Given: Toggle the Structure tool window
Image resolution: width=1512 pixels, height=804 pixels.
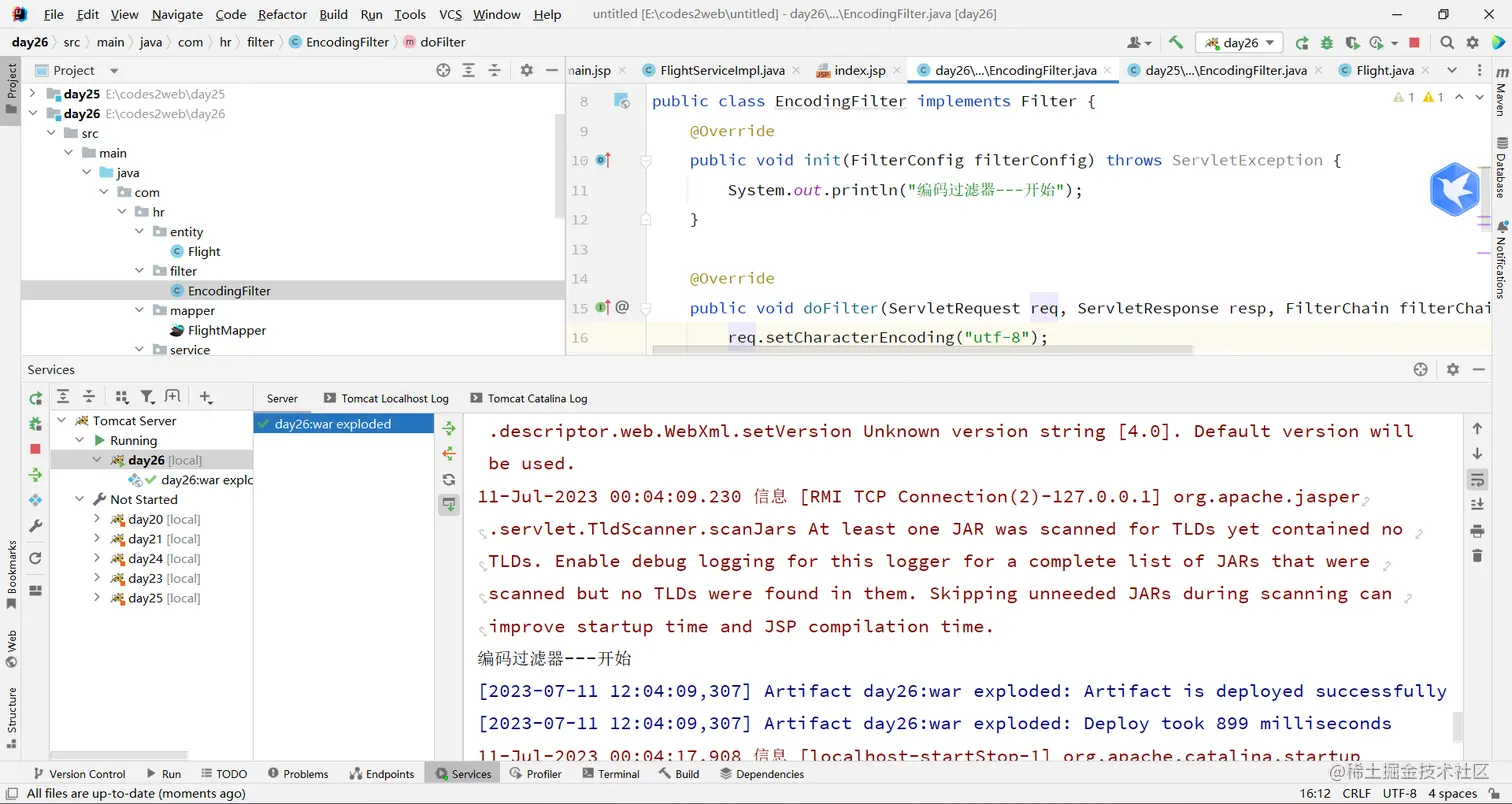Looking at the screenshot, I should [12, 717].
